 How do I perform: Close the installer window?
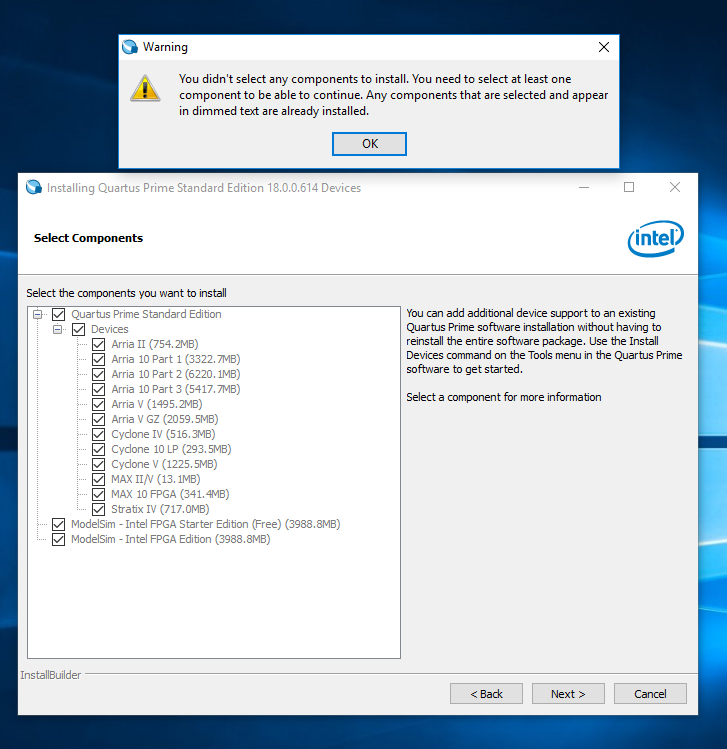[x=675, y=187]
